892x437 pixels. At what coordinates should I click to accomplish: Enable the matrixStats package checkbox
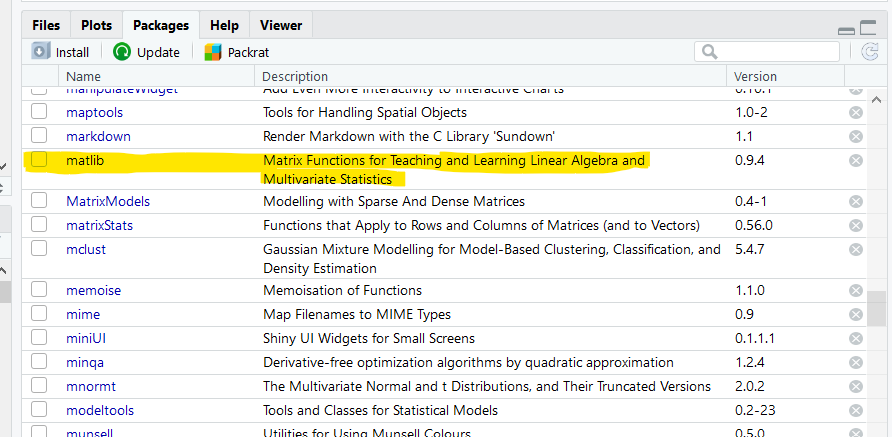point(39,225)
